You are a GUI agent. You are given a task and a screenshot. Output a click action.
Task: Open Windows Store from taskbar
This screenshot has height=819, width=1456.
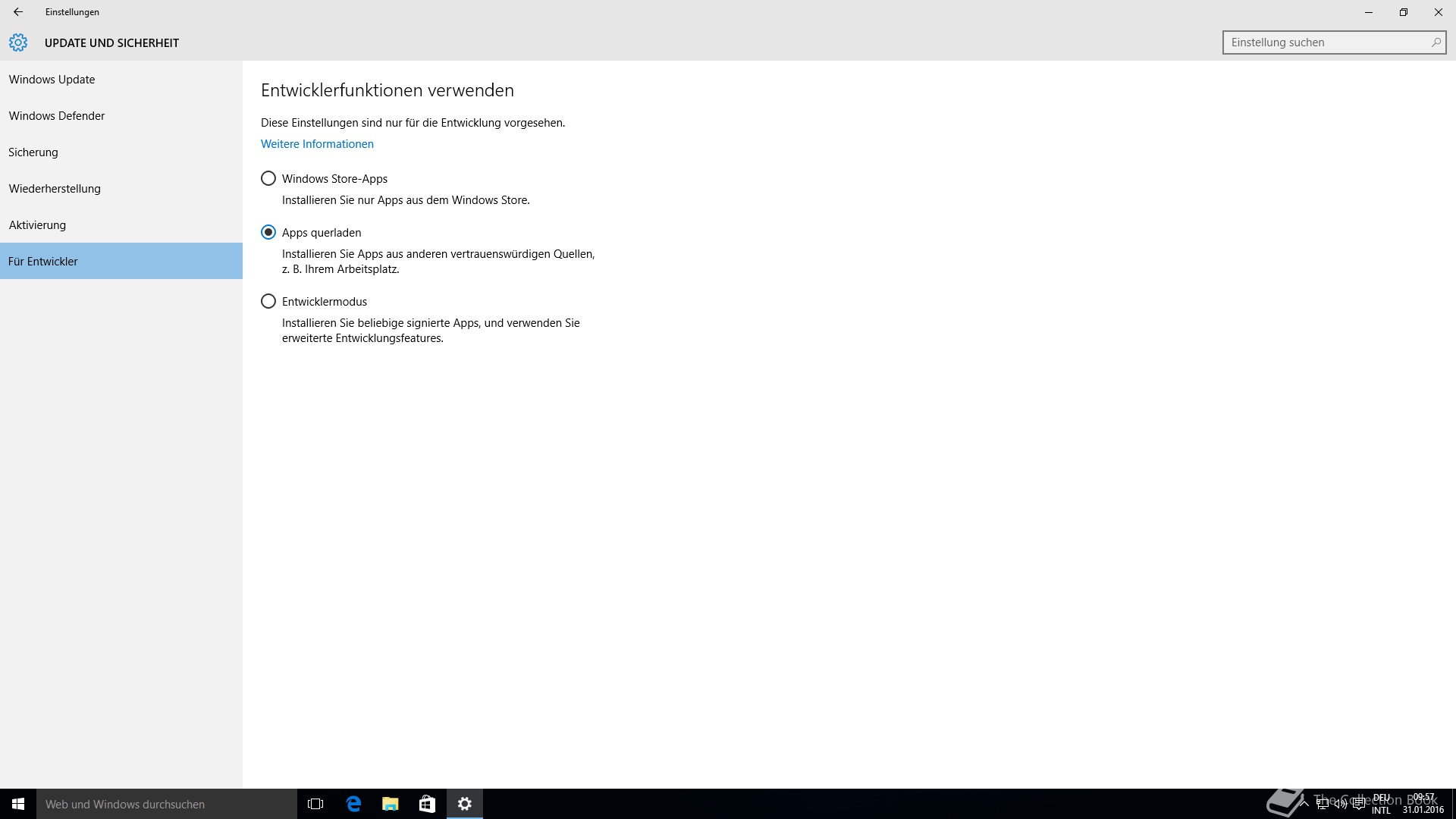click(428, 804)
